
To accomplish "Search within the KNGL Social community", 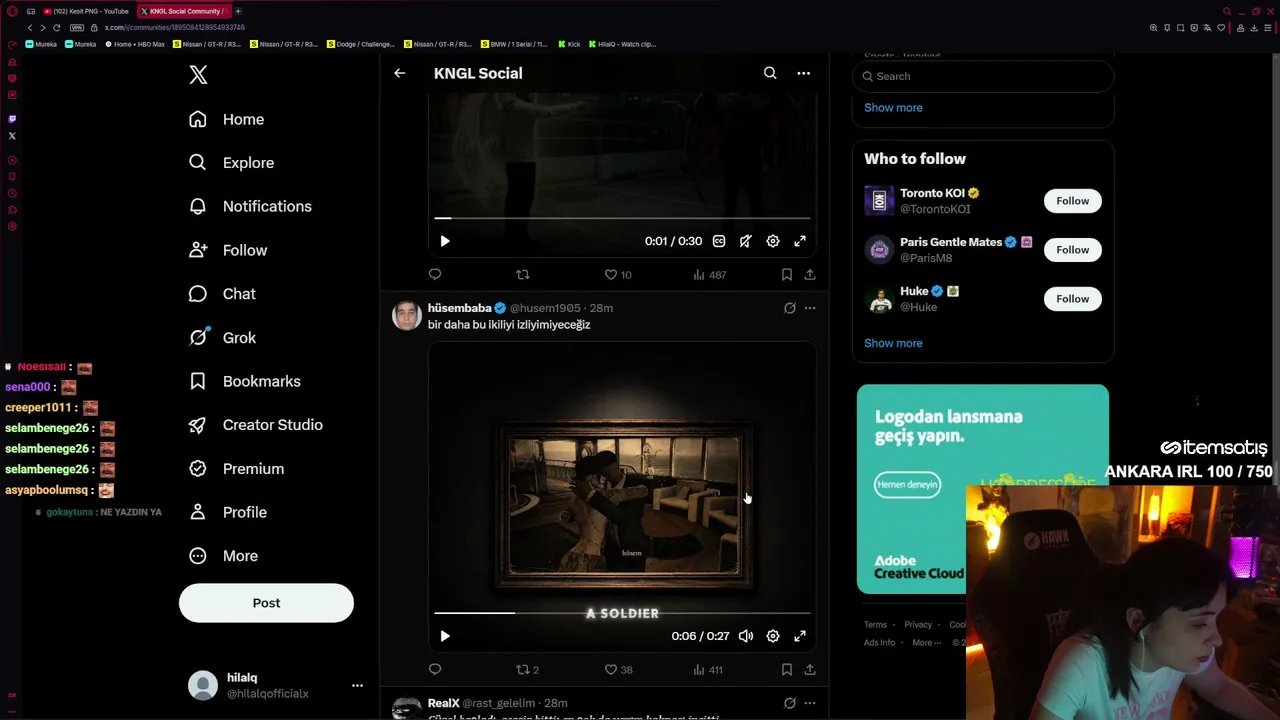I will [770, 73].
